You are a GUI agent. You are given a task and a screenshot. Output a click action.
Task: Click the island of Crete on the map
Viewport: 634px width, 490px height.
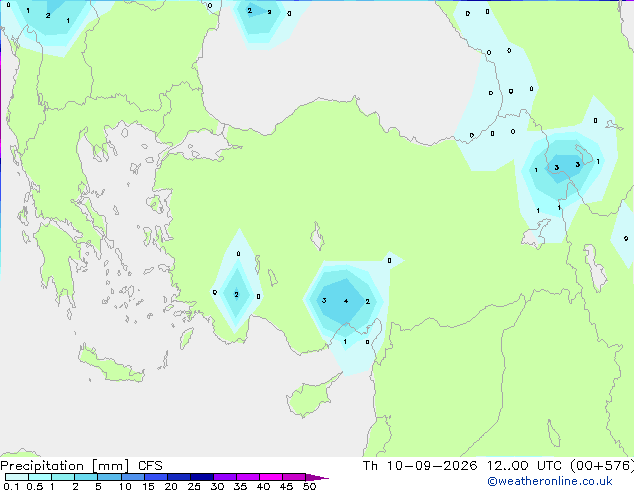pyautogui.click(x=111, y=364)
